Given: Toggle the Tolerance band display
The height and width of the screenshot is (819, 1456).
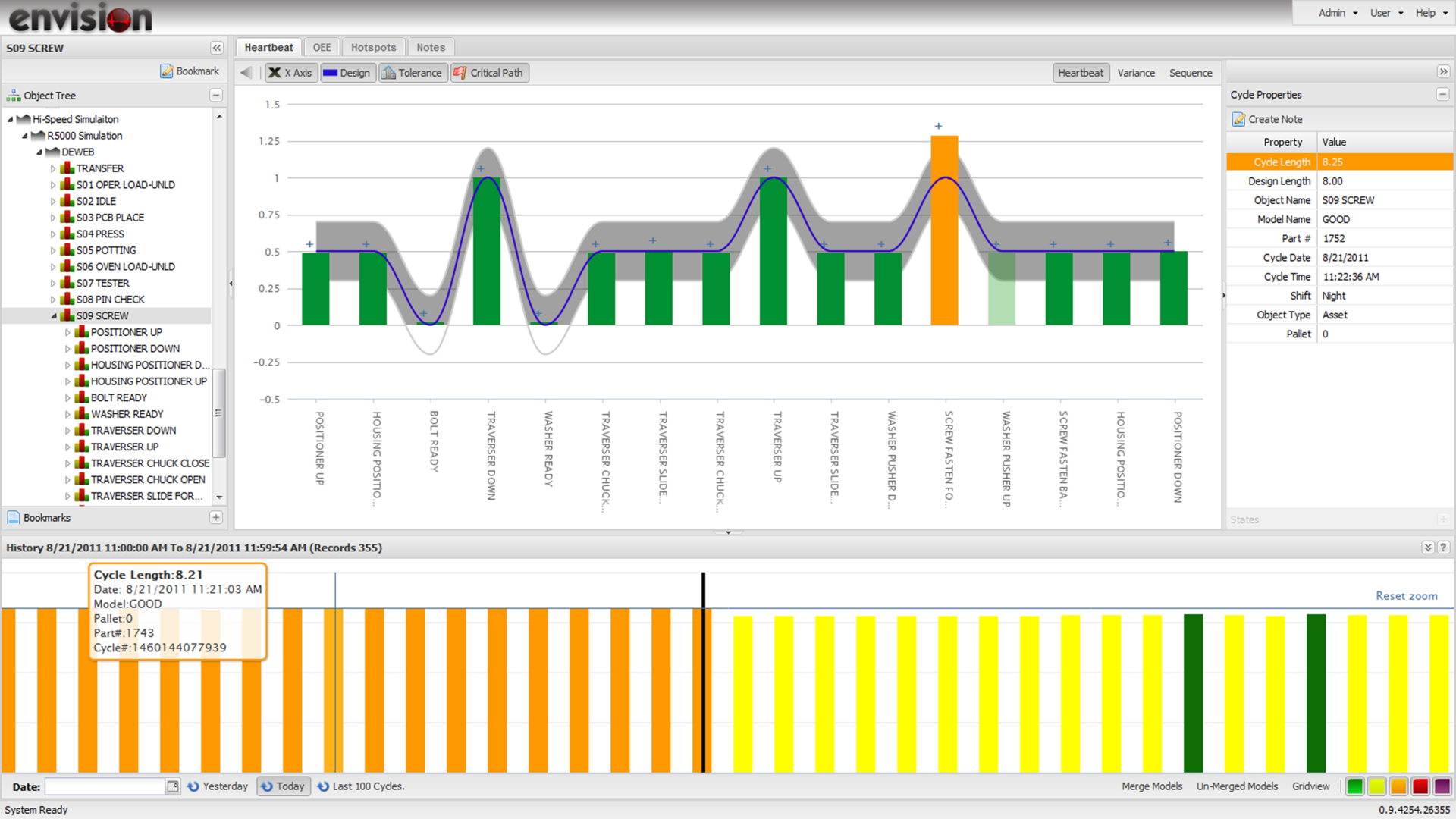Looking at the screenshot, I should (x=412, y=73).
